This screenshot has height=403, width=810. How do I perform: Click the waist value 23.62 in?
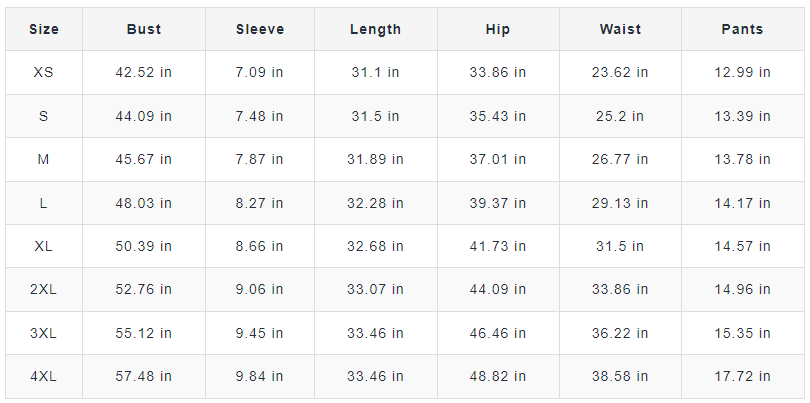(x=620, y=73)
